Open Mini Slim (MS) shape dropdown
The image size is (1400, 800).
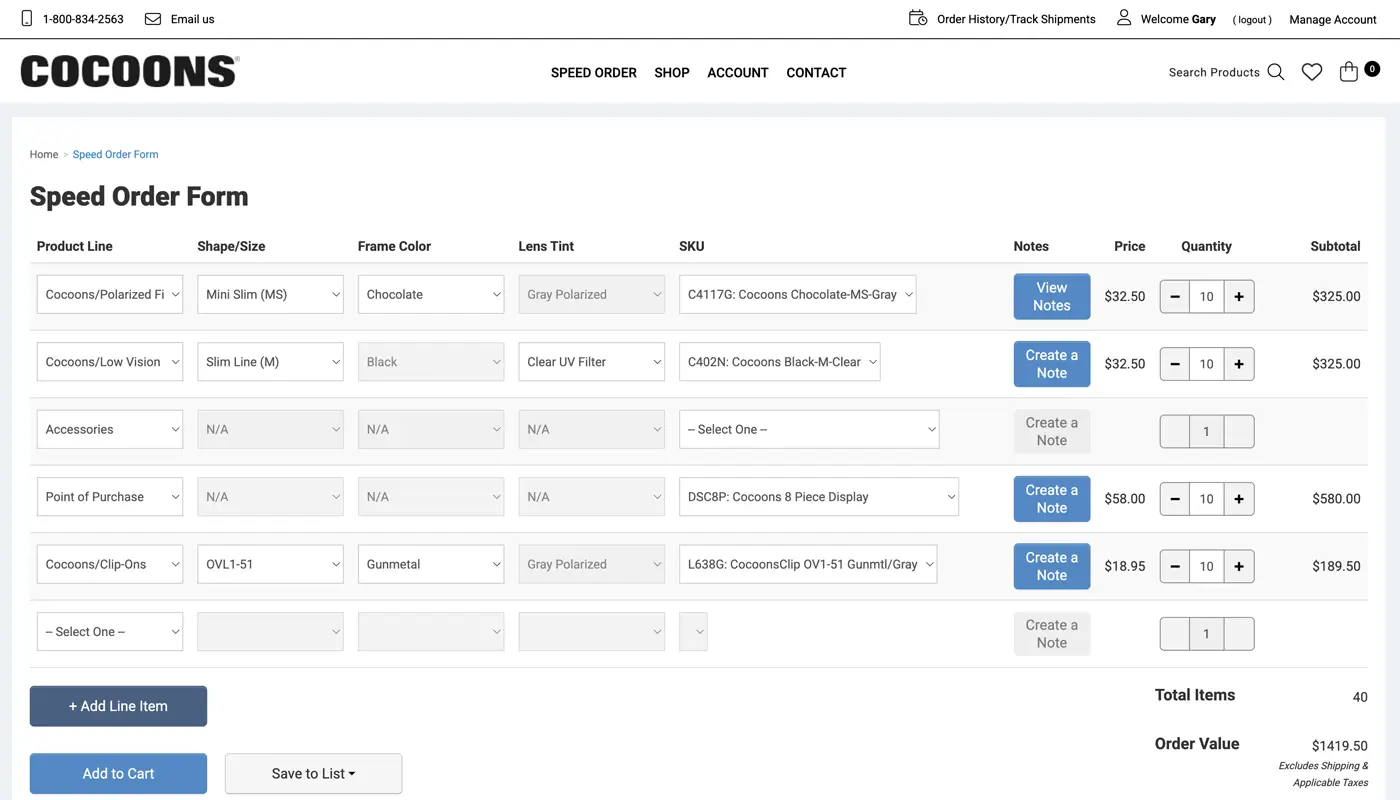point(271,295)
